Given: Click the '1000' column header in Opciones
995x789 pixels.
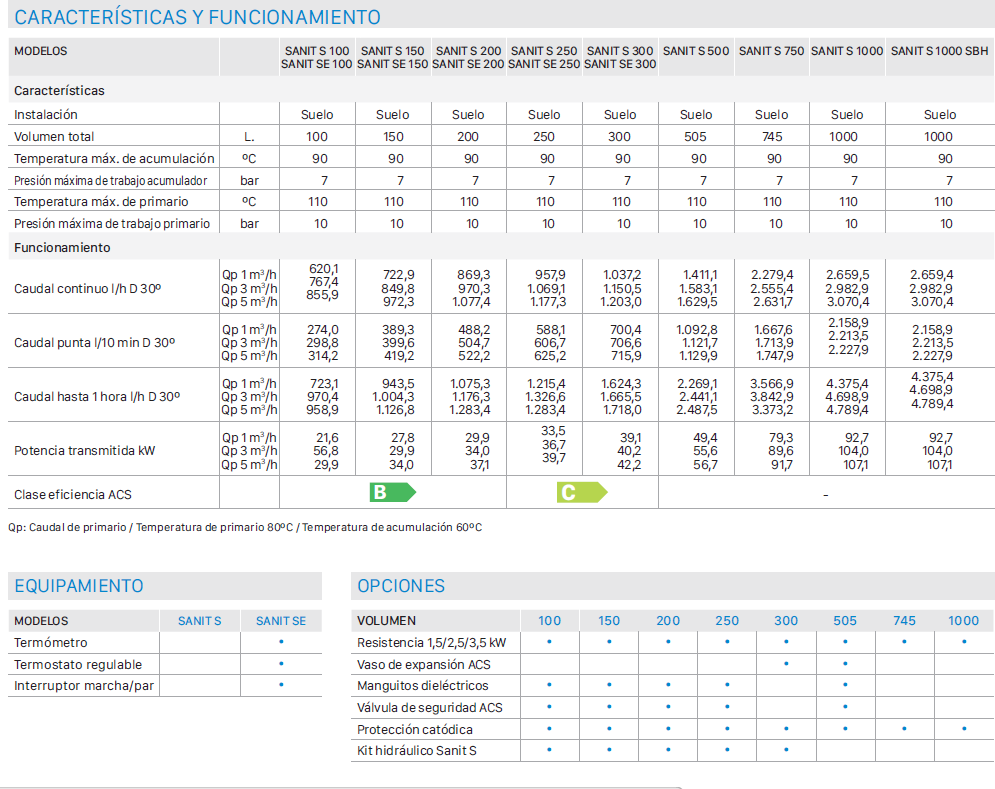Looking at the screenshot, I should pos(963,621).
